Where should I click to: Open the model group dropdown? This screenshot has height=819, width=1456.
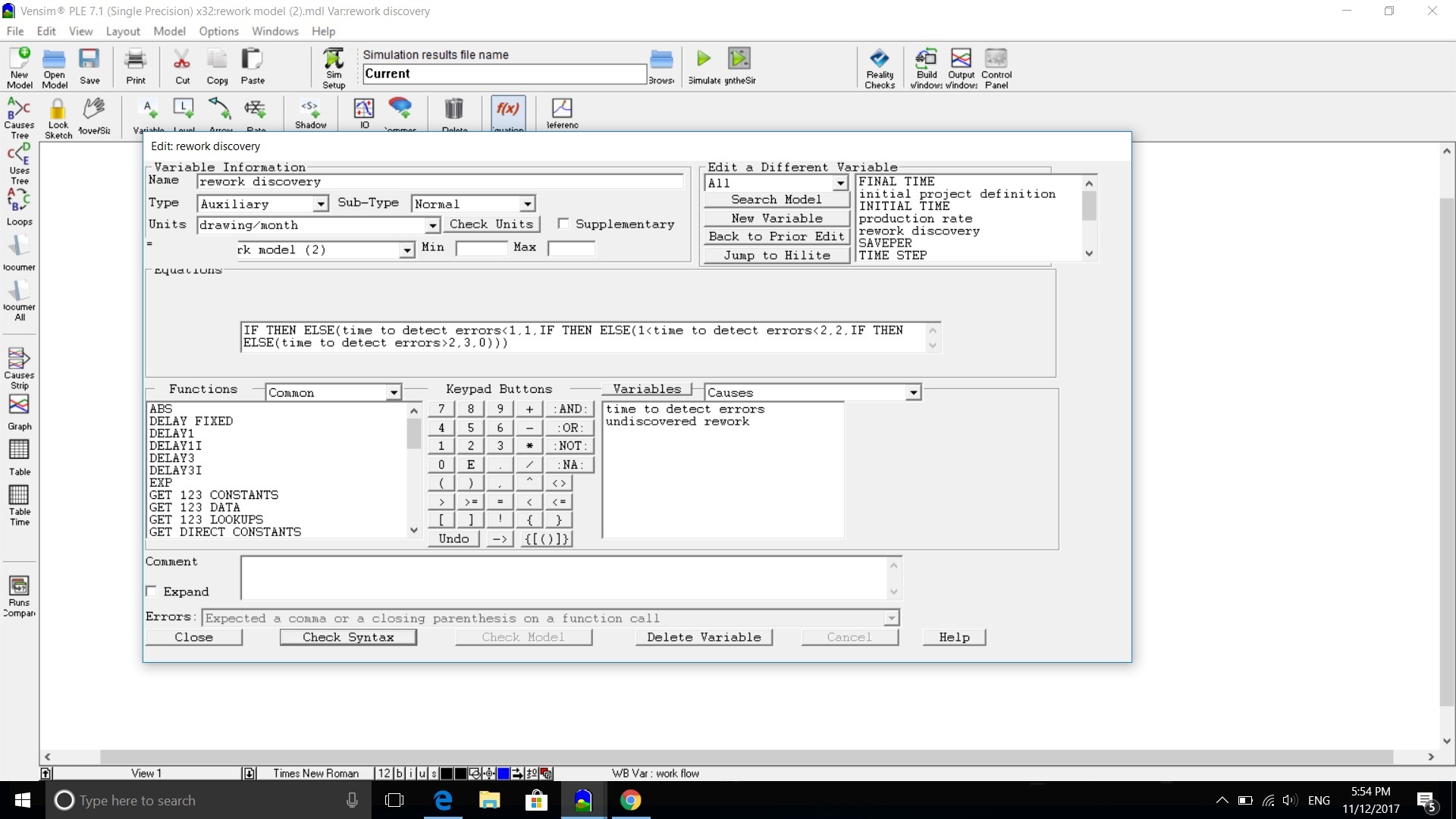(407, 249)
